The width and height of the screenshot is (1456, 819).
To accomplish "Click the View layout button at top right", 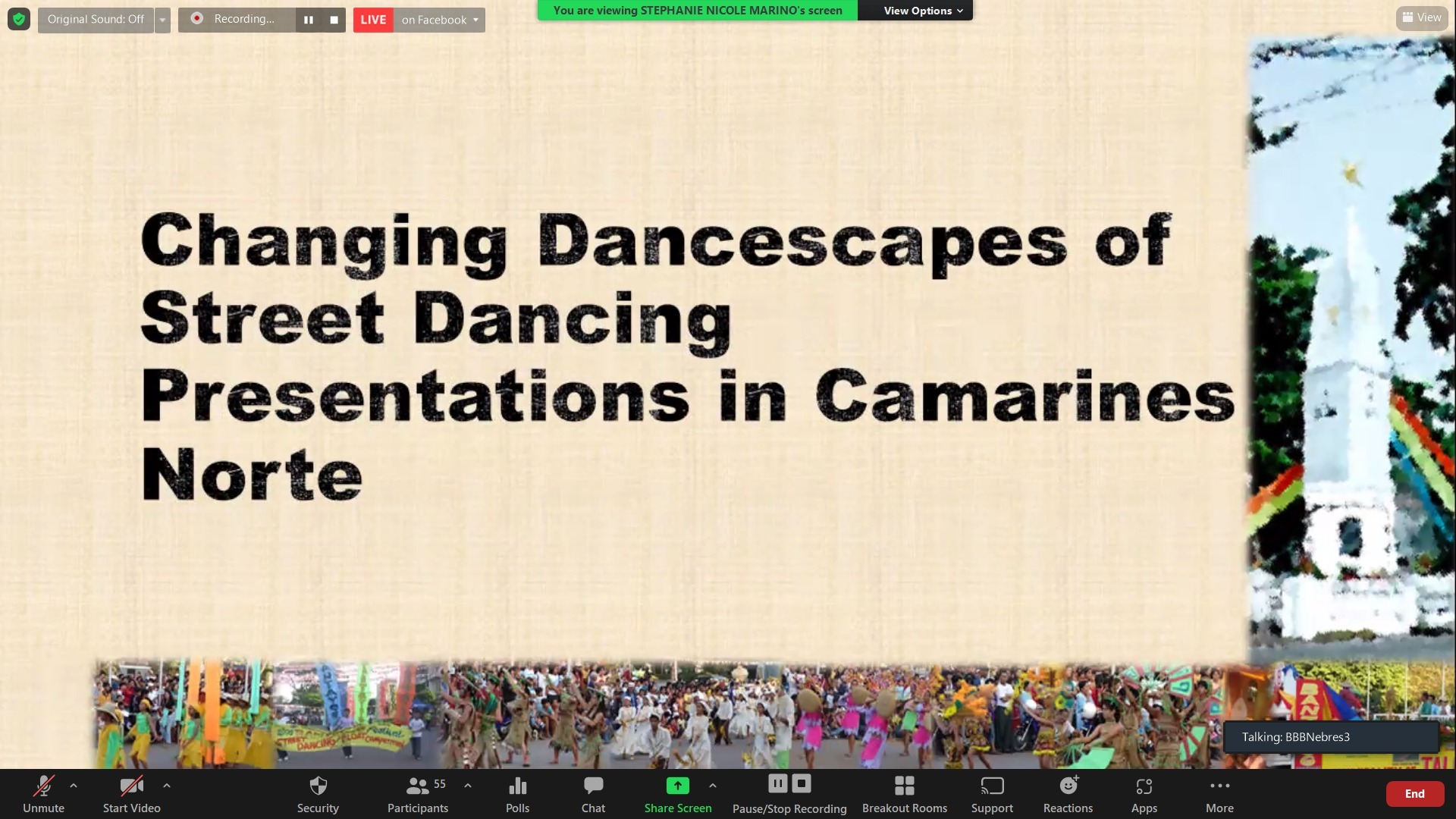I will tap(1422, 17).
